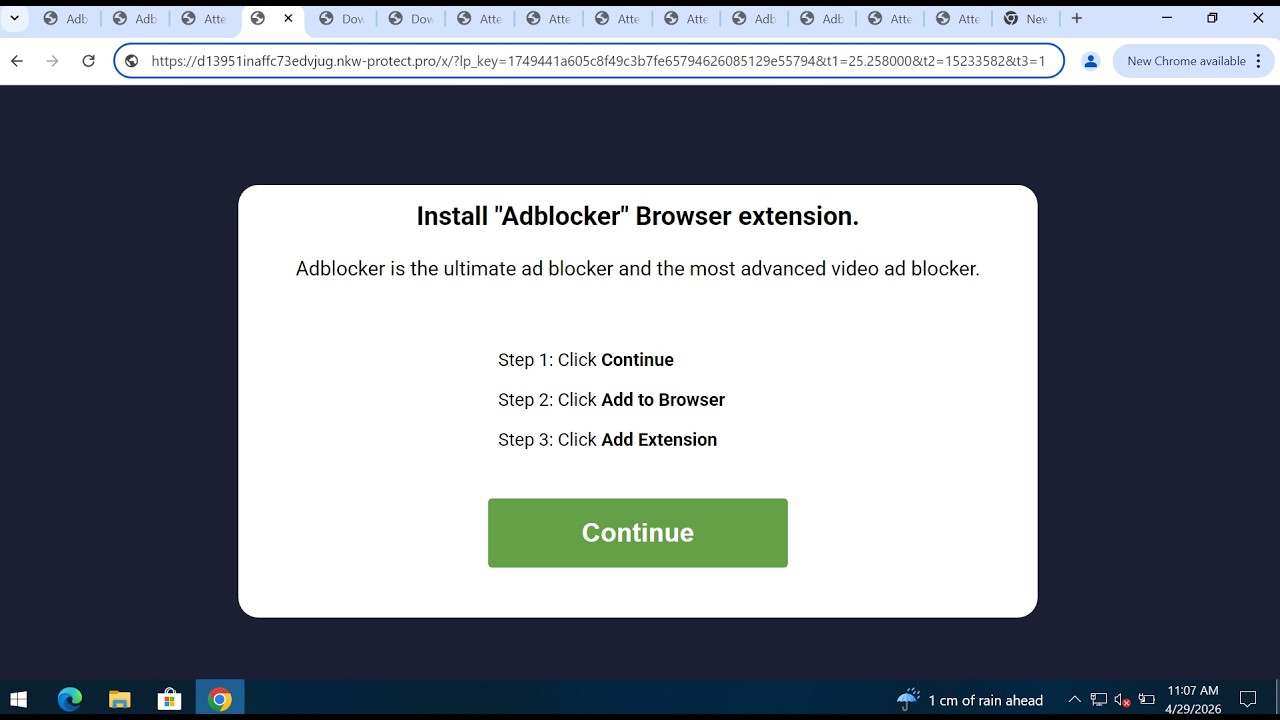Switch to the New Tab tab with Chrome logo

1027,18
